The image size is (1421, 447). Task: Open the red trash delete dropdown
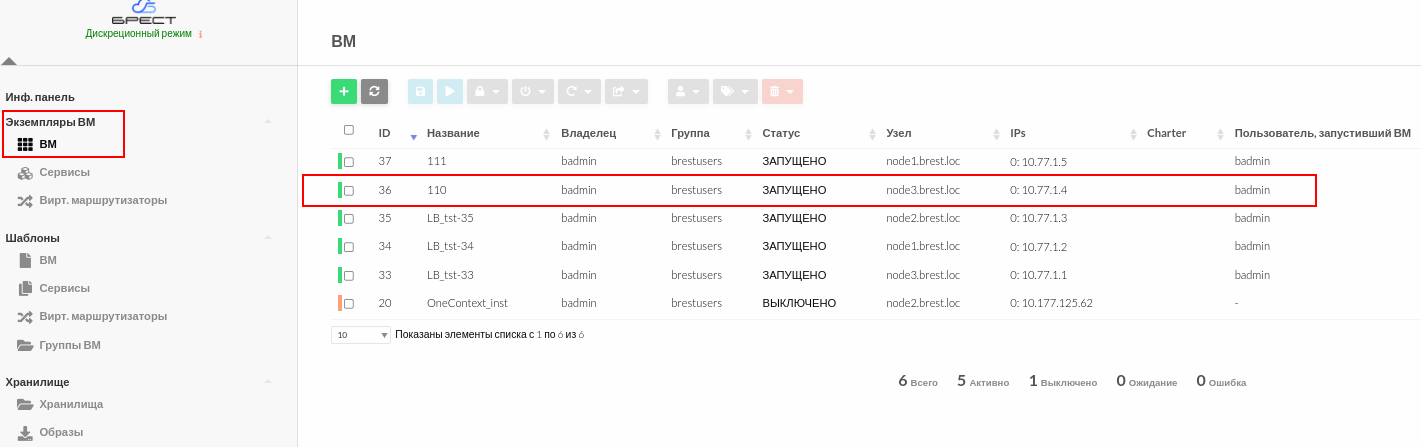pyautogui.click(x=782, y=91)
